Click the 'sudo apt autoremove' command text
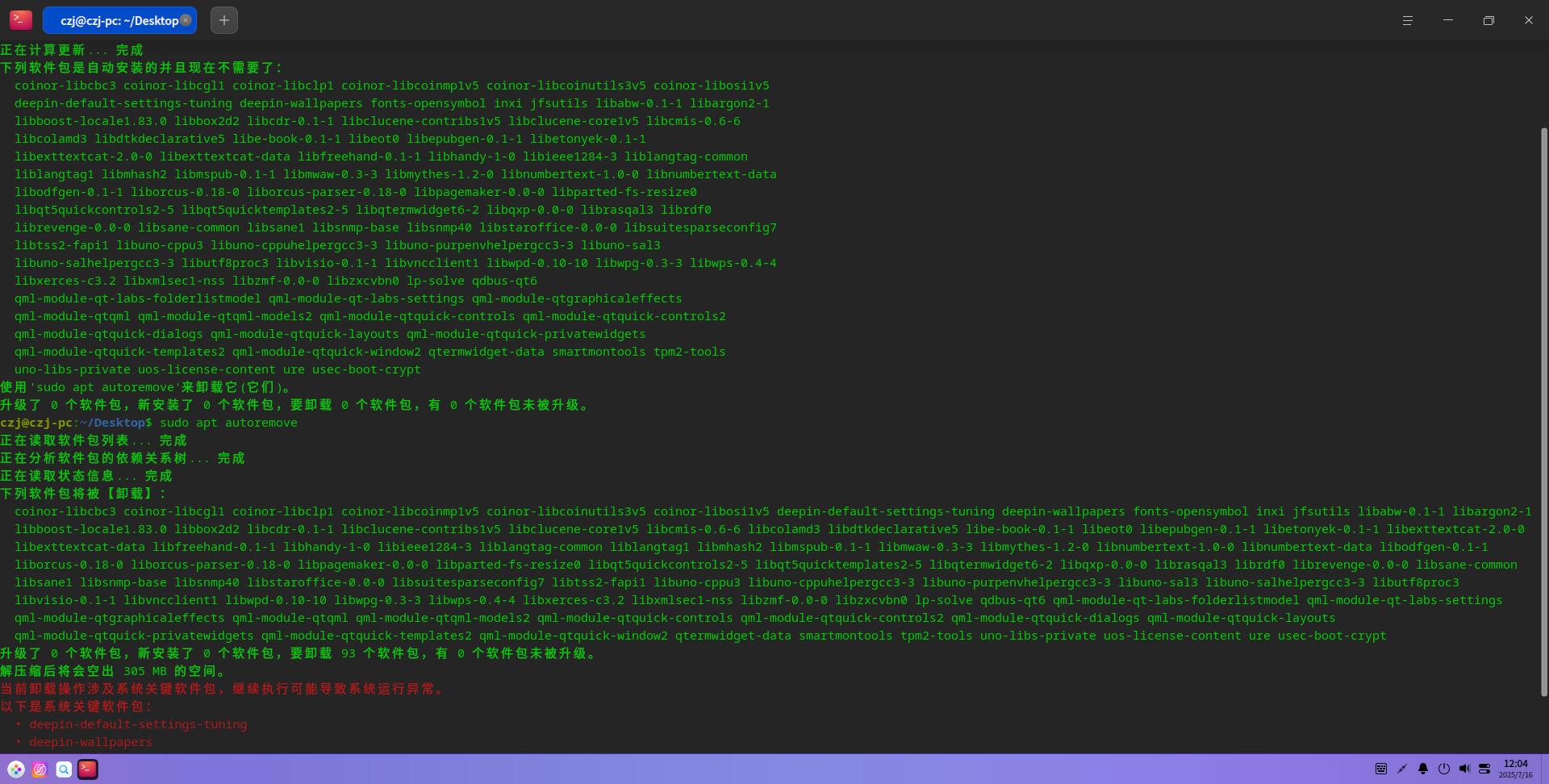This screenshot has height=784, width=1549. [228, 423]
